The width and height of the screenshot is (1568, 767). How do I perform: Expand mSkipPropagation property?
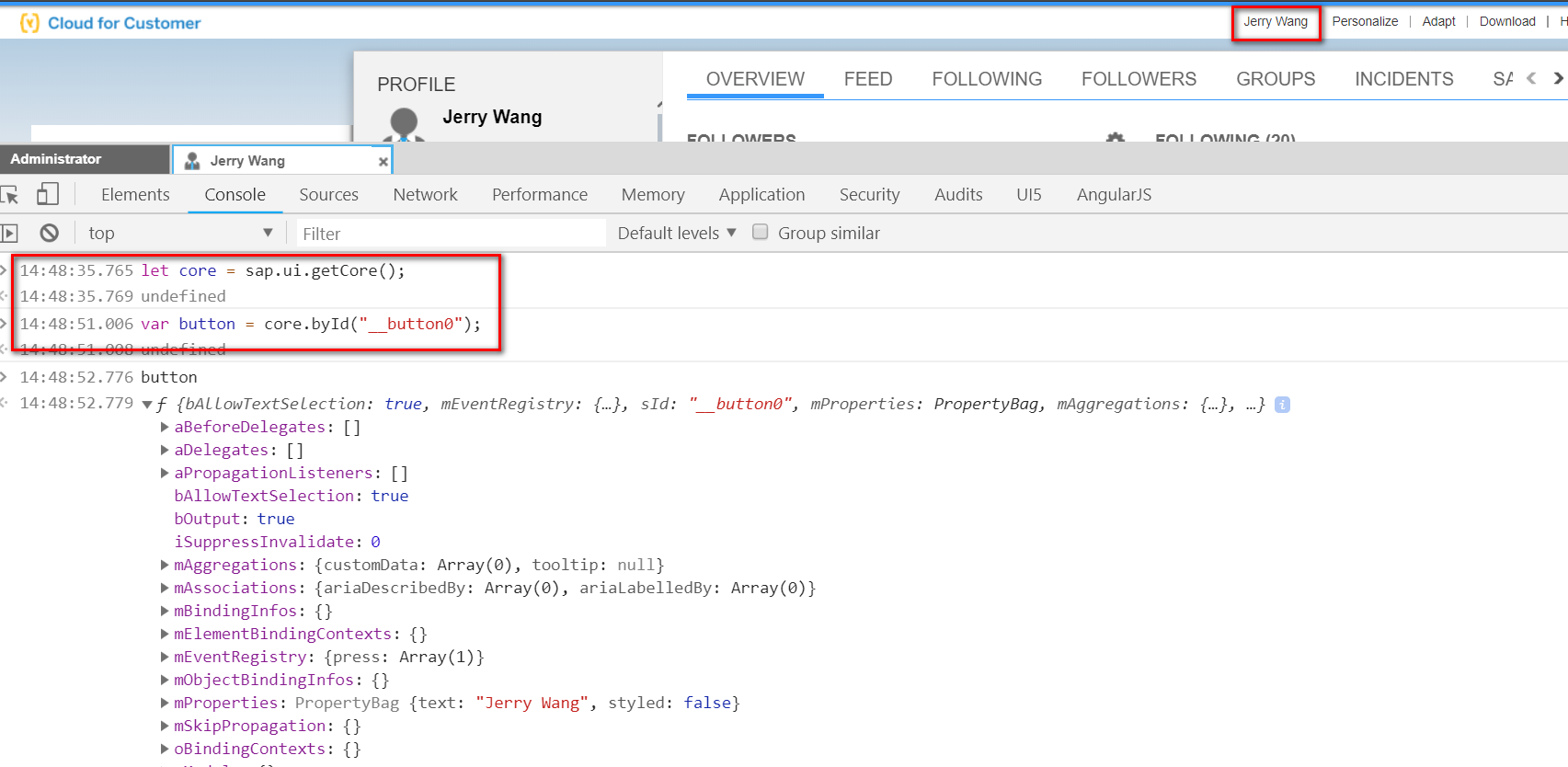pyautogui.click(x=165, y=726)
